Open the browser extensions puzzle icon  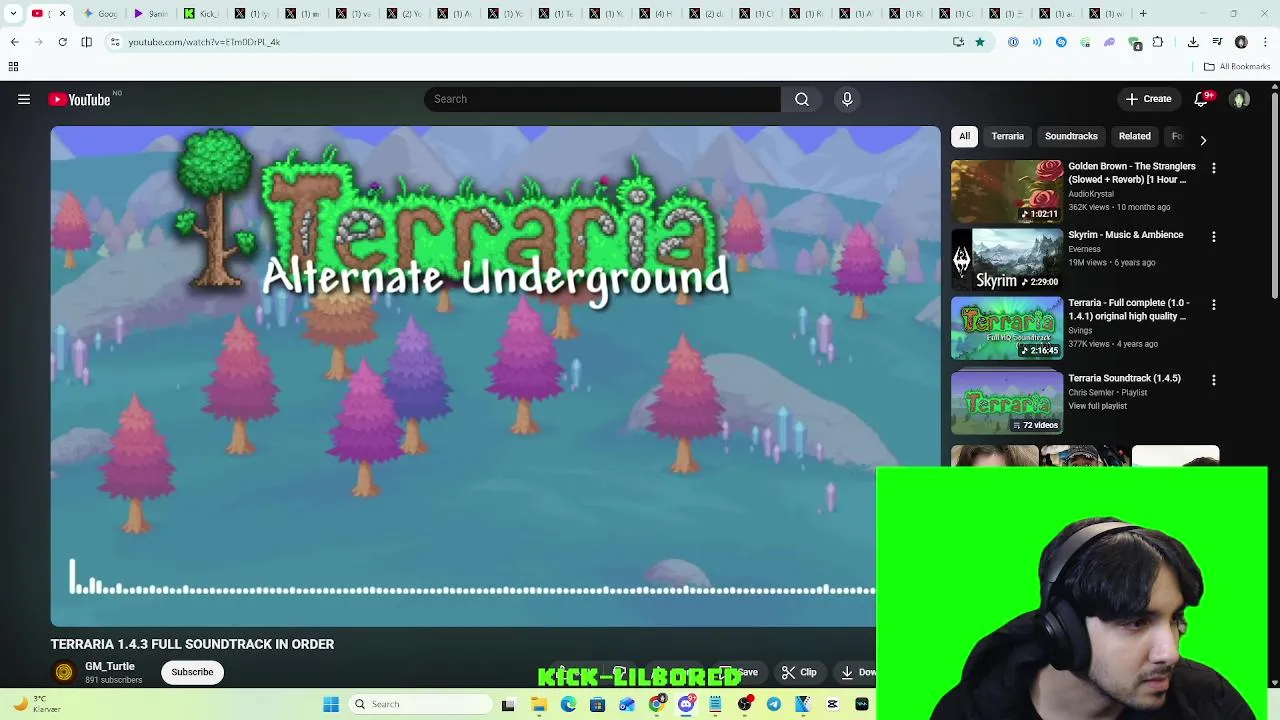coord(1158,42)
